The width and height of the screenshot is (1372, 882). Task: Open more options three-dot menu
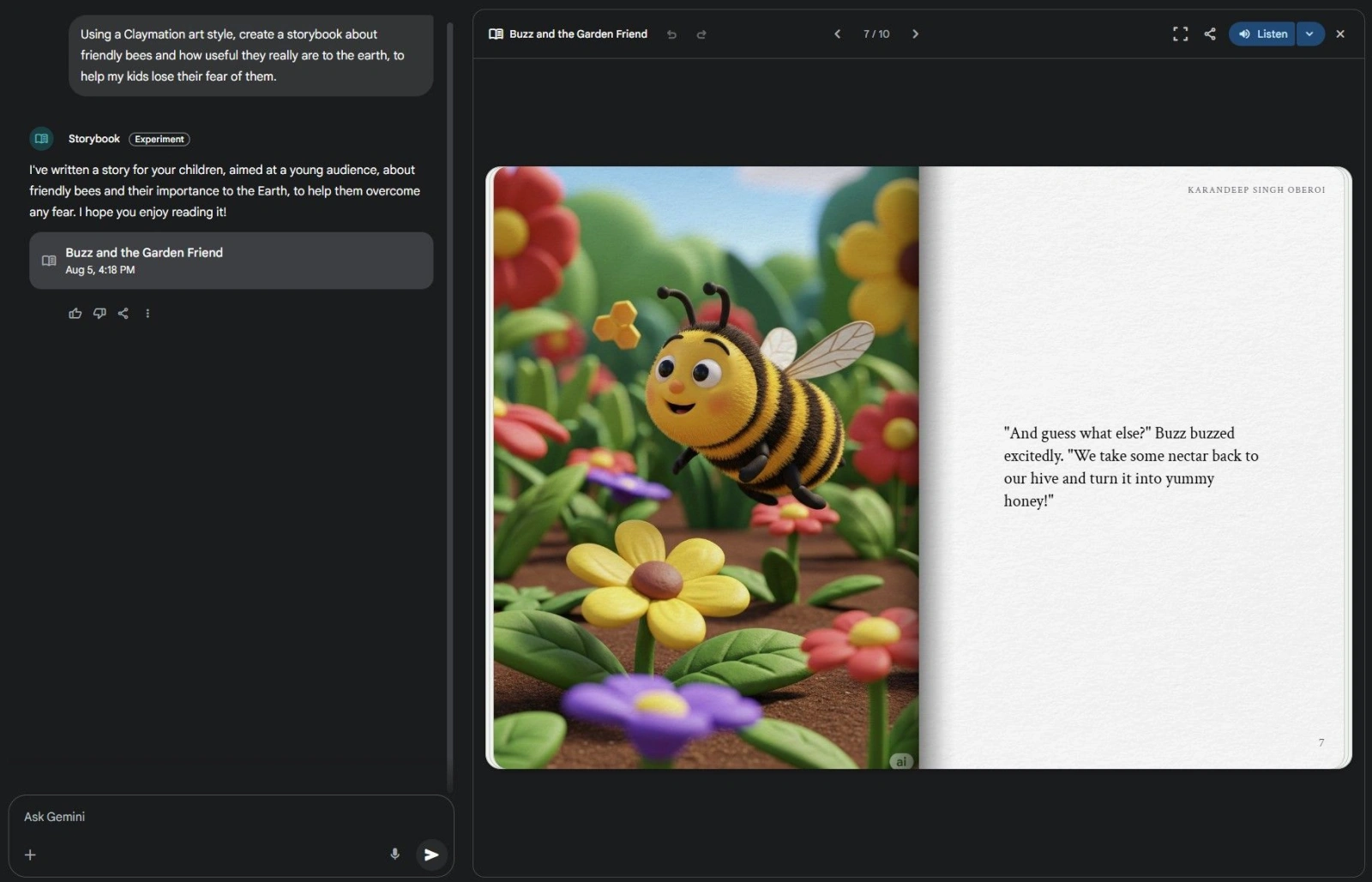(x=147, y=314)
